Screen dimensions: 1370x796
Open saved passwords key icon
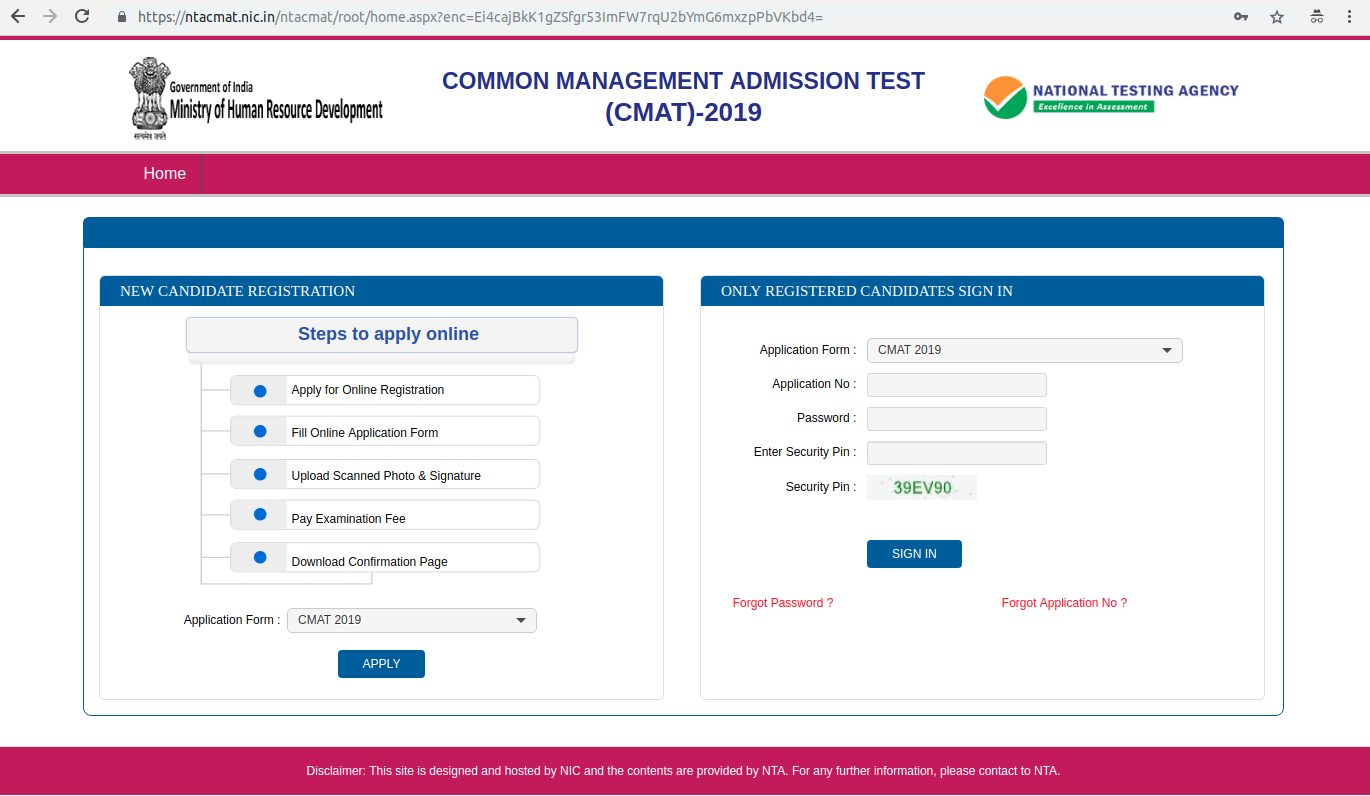point(1241,17)
